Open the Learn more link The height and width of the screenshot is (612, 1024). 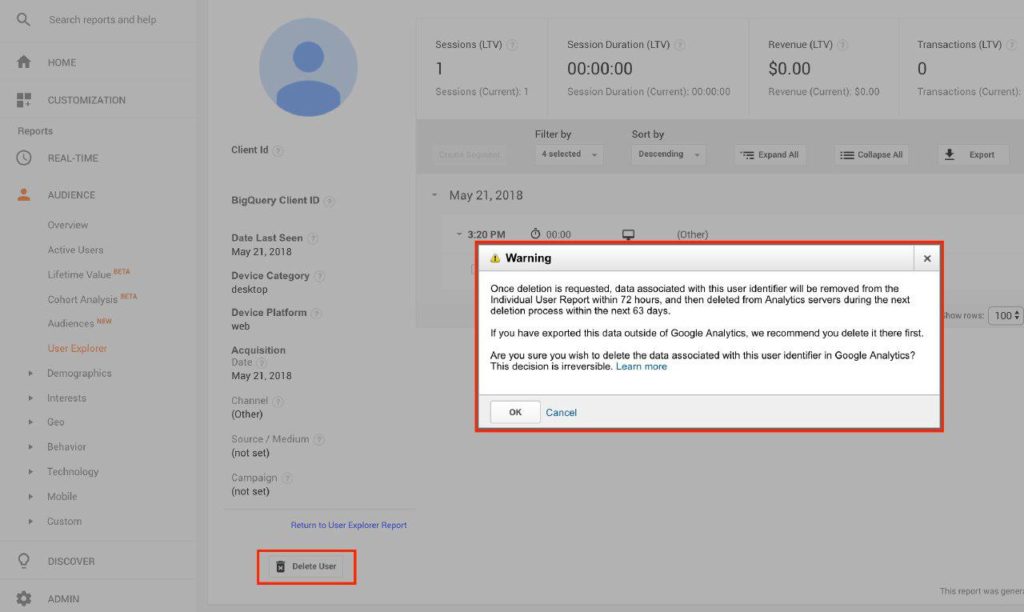pos(641,367)
